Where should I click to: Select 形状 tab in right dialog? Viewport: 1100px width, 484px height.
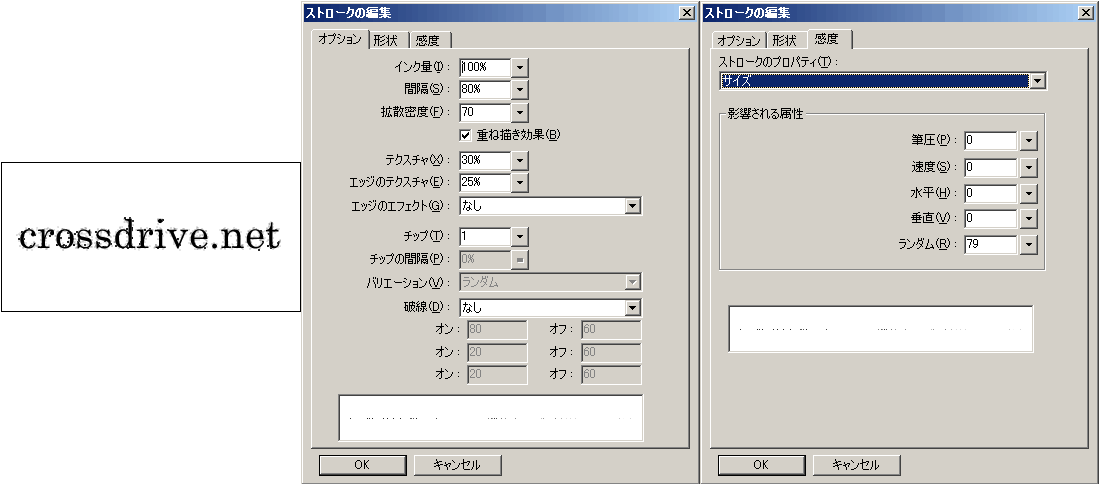(x=785, y=41)
